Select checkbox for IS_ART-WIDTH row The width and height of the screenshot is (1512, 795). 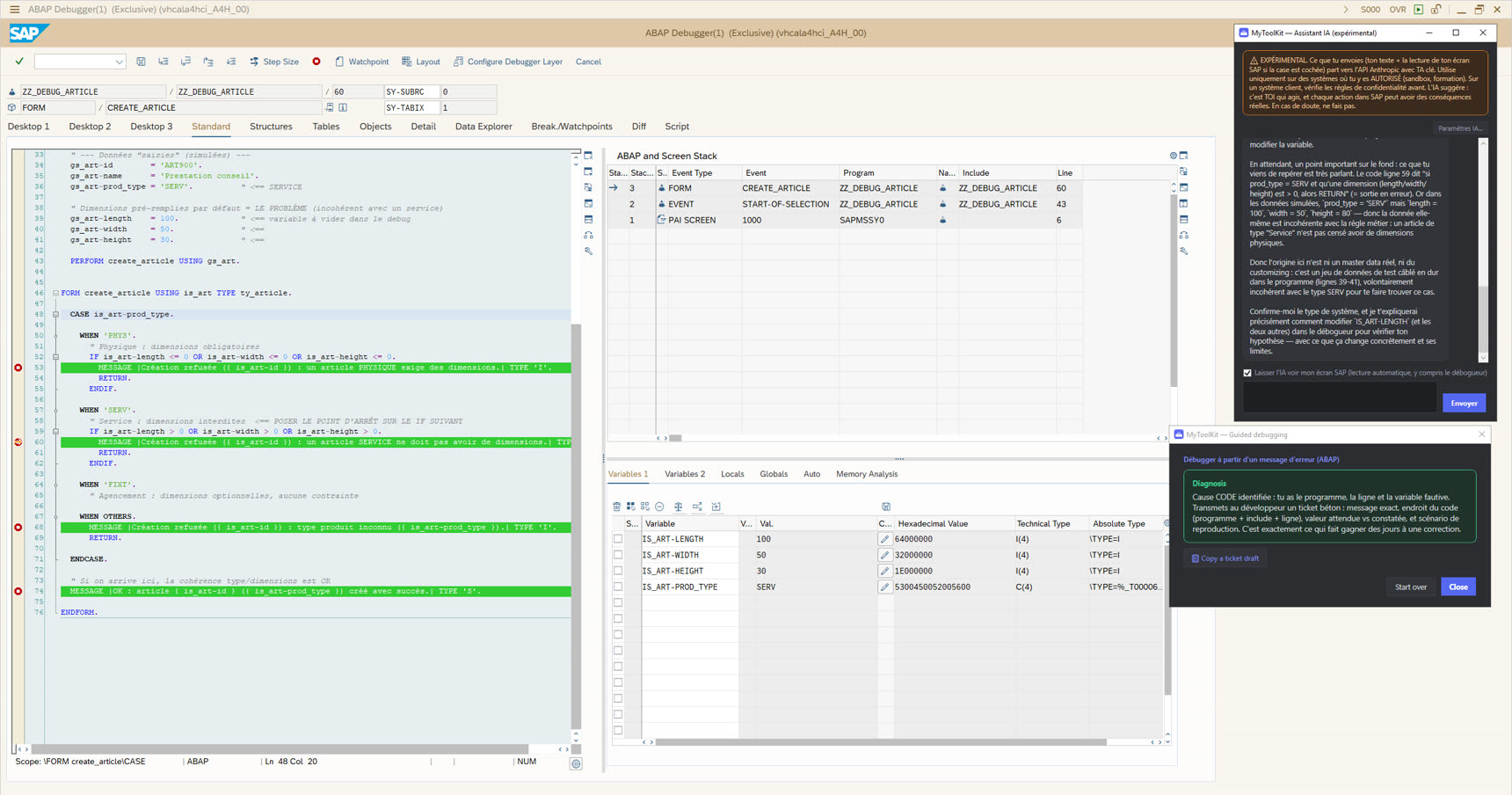pyautogui.click(x=618, y=555)
